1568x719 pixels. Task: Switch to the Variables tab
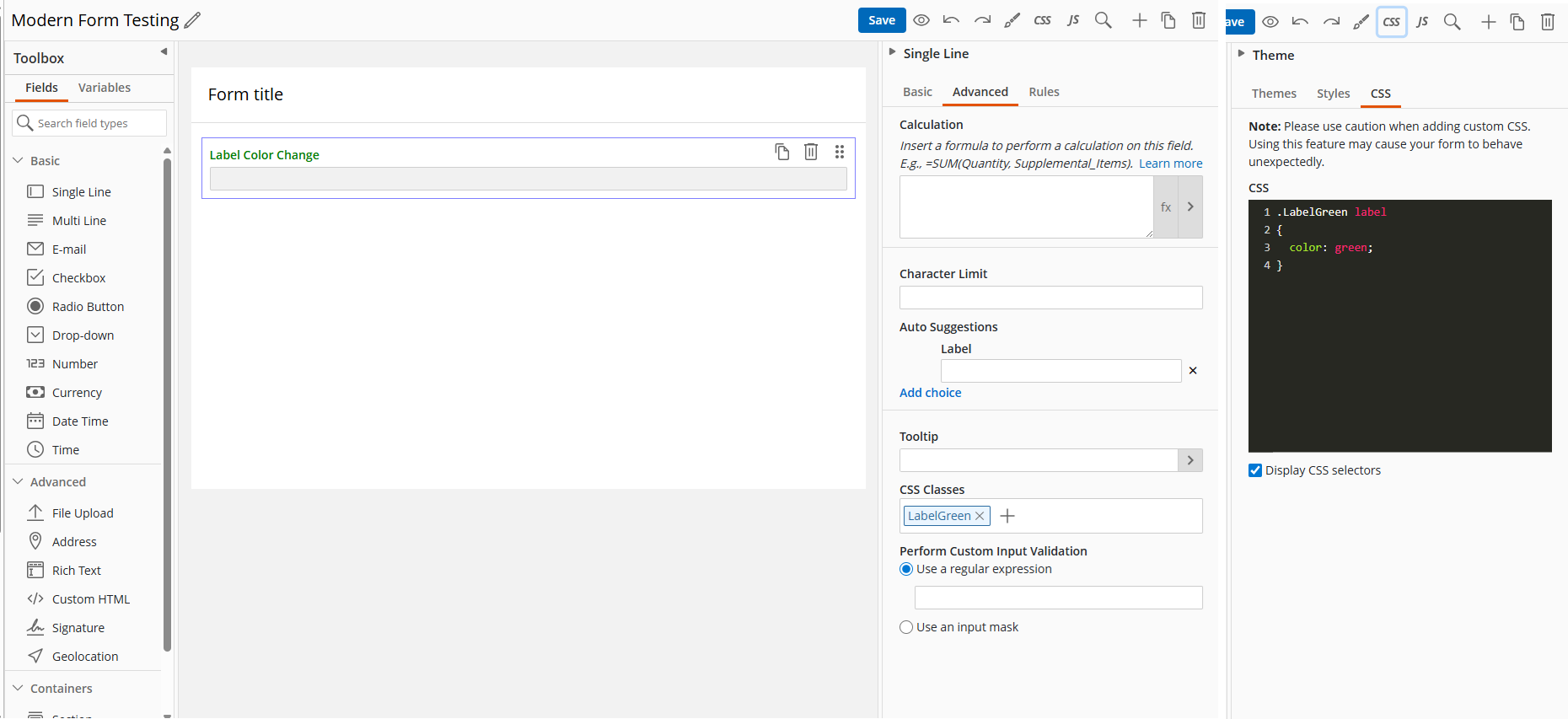[105, 88]
